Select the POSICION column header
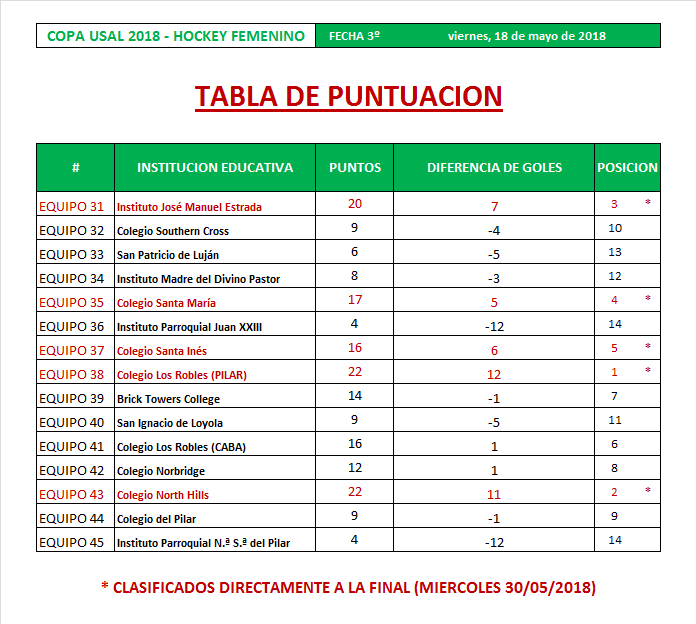696x624 pixels. click(x=627, y=167)
